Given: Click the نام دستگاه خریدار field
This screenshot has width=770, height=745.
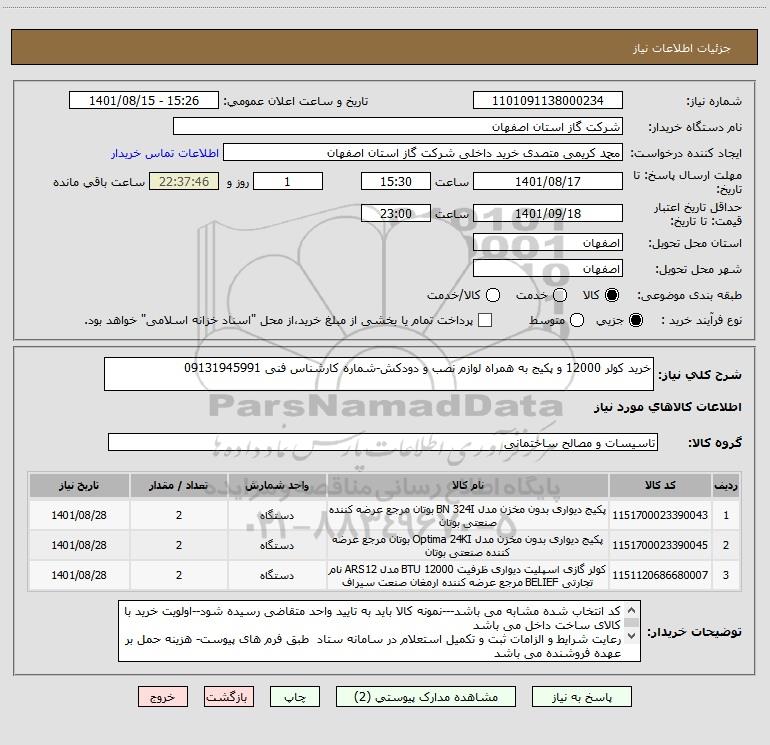Looking at the screenshot, I should pos(398,126).
